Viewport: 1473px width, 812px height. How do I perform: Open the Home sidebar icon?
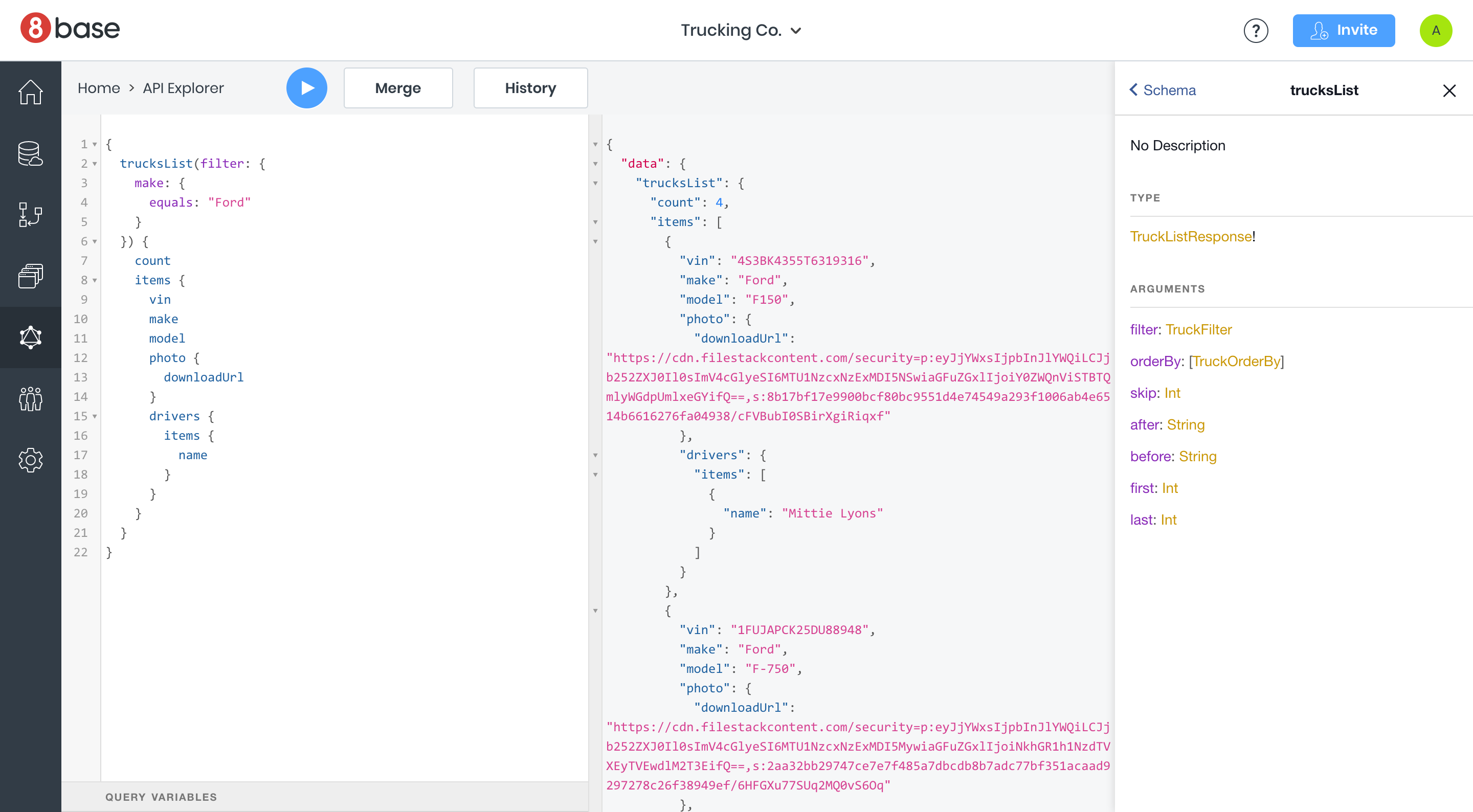[30, 92]
